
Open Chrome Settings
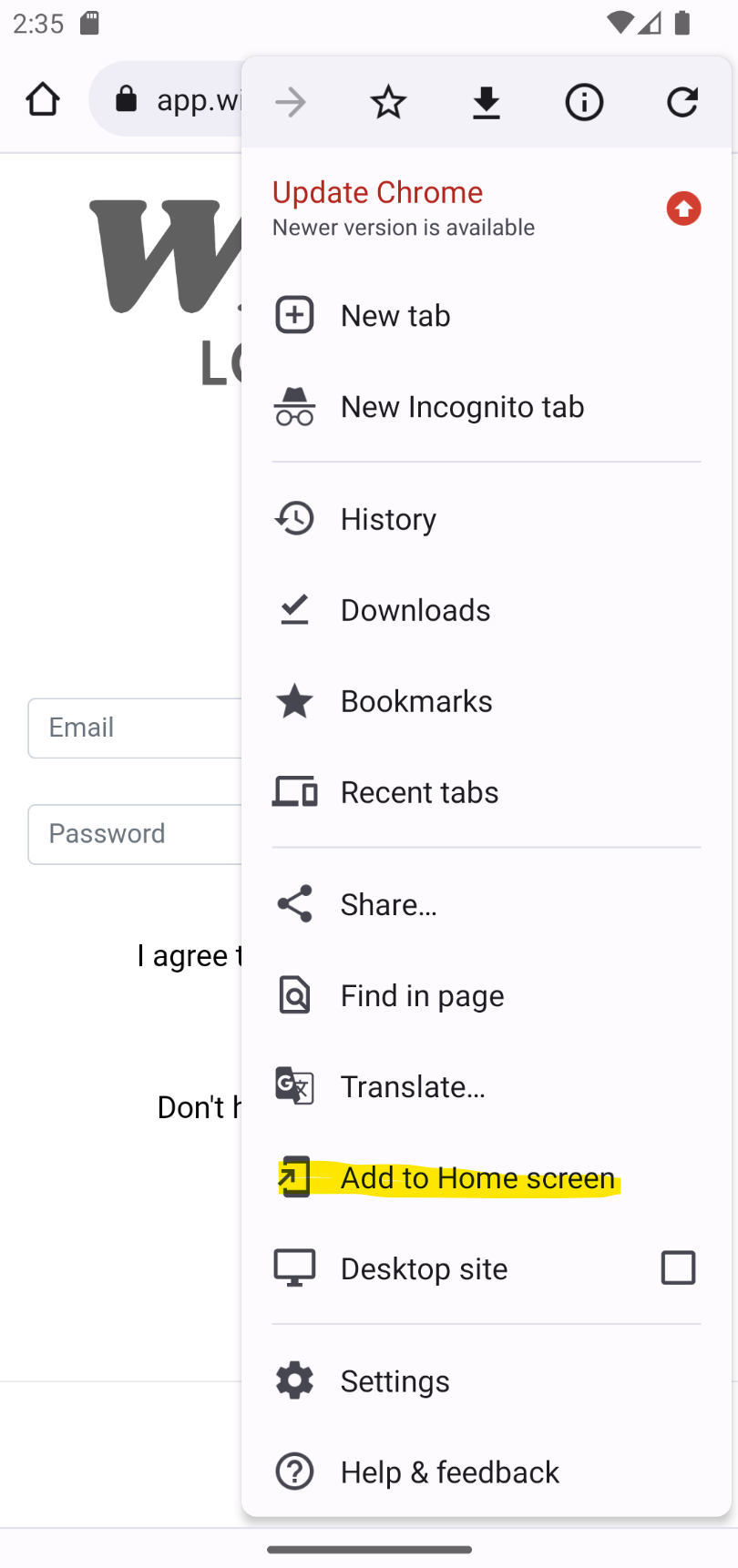tap(487, 1381)
